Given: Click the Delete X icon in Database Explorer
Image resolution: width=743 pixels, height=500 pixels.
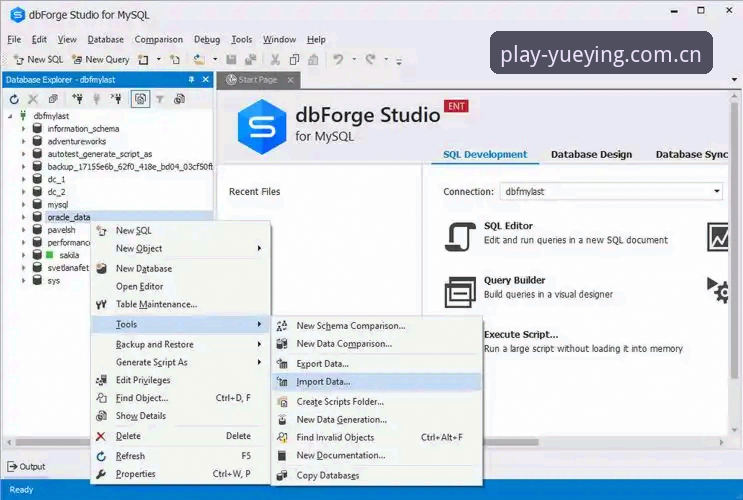Looking at the screenshot, I should tap(33, 99).
